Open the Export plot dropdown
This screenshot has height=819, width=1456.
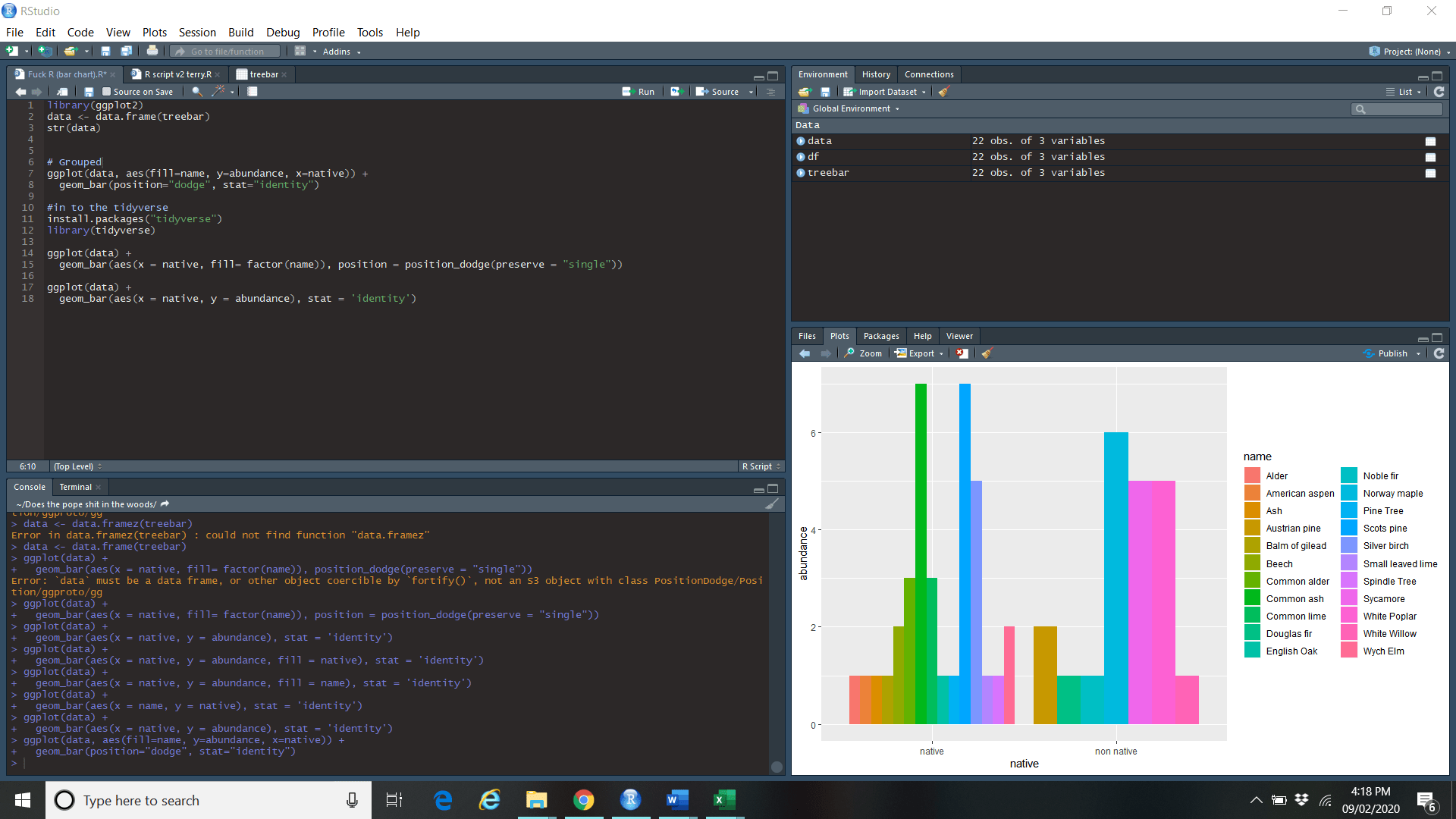[920, 353]
